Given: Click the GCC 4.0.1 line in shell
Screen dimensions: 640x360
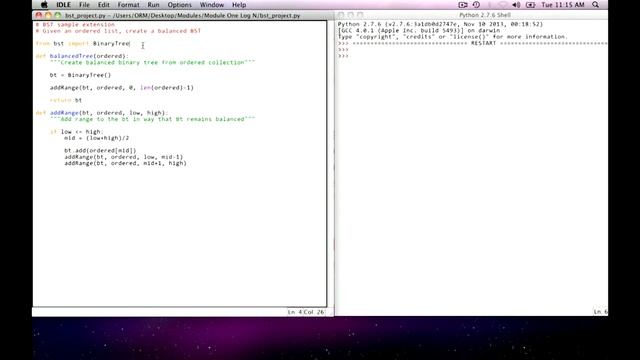Looking at the screenshot, I should pos(418,31).
